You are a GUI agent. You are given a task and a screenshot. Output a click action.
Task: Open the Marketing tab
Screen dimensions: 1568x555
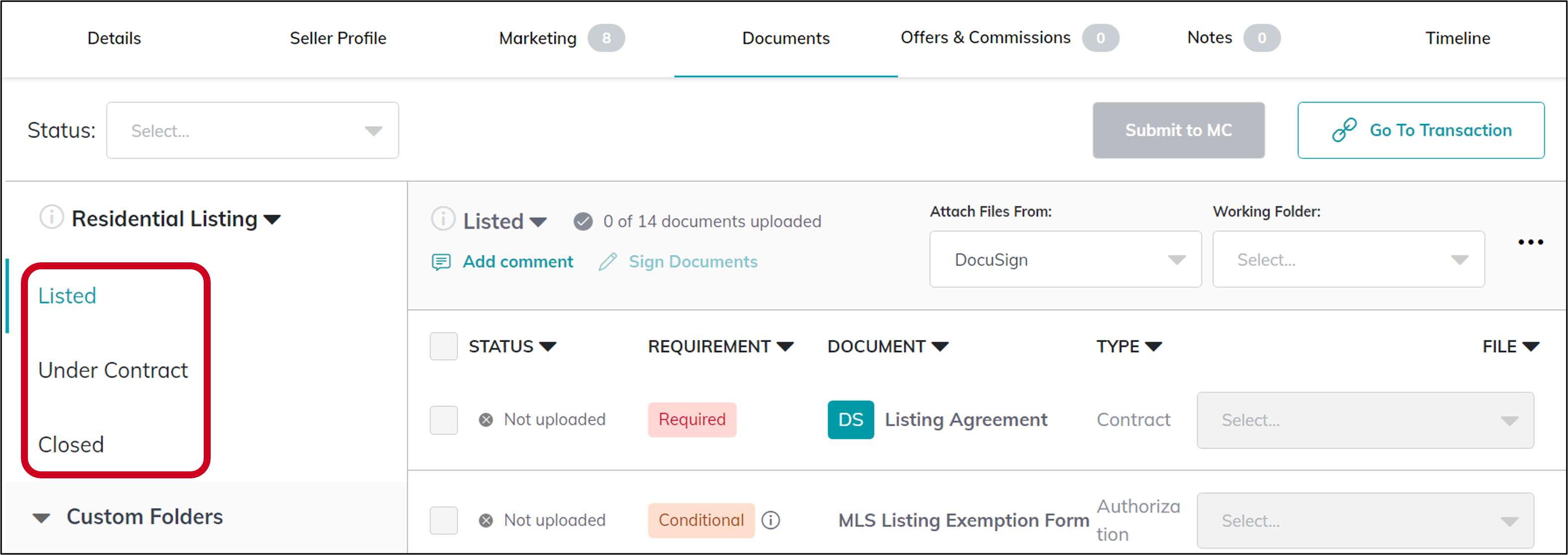(x=537, y=38)
